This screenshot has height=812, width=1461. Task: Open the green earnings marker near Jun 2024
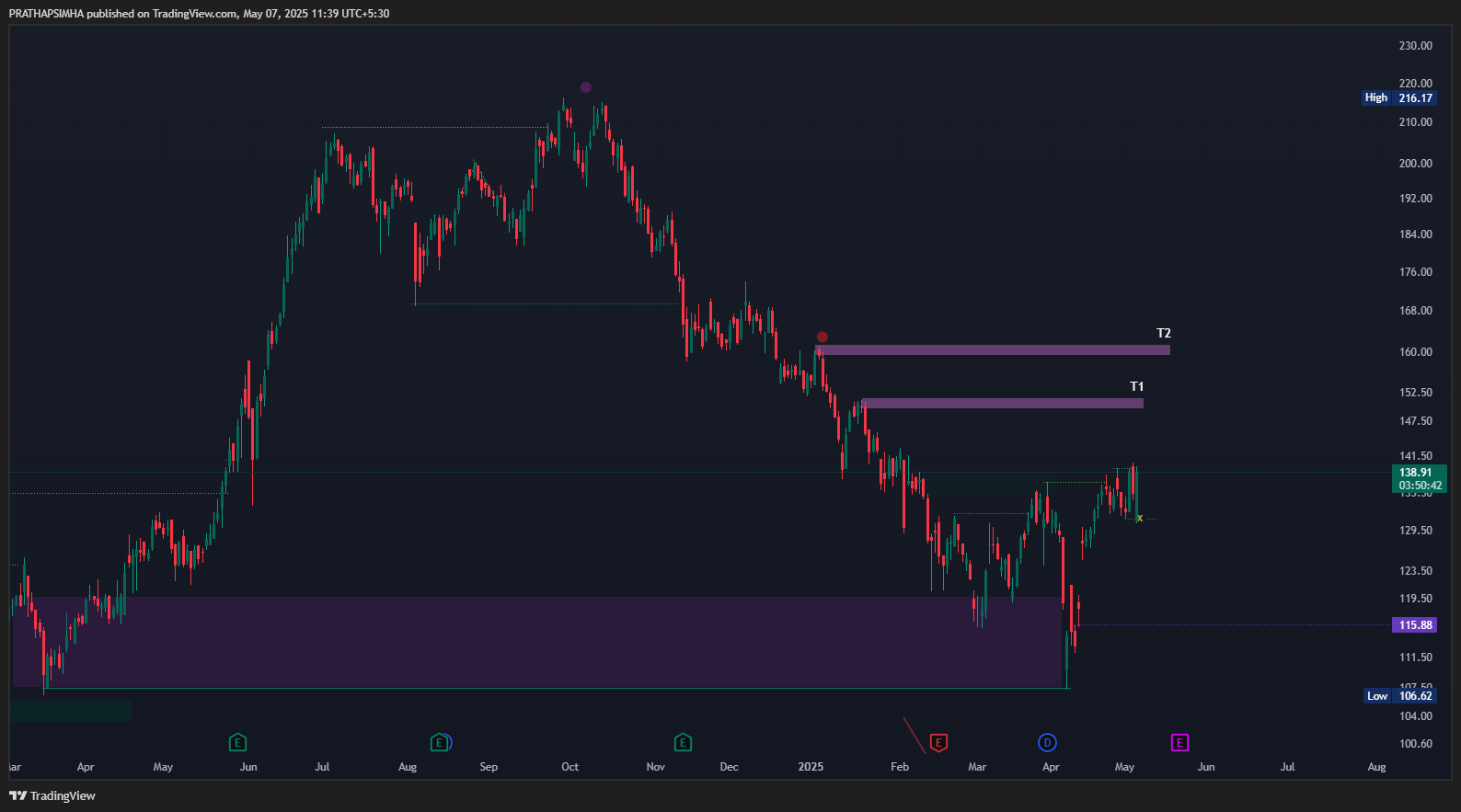[x=237, y=742]
